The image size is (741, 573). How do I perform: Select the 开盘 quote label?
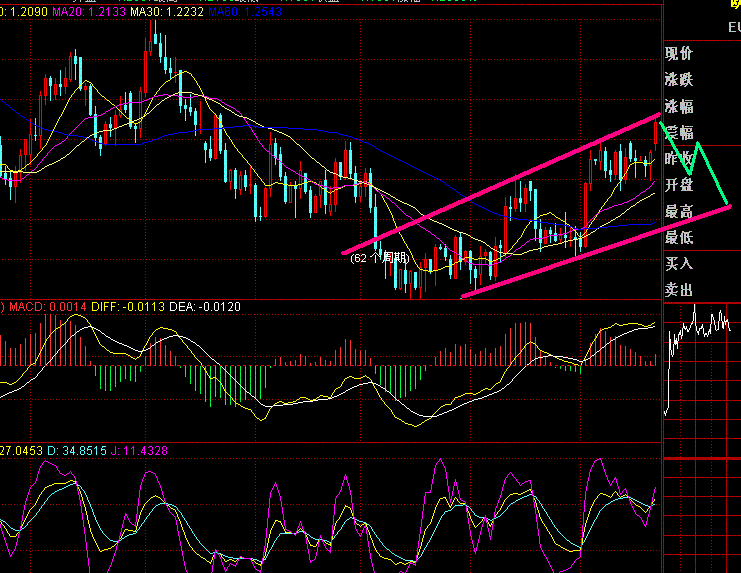pos(679,185)
